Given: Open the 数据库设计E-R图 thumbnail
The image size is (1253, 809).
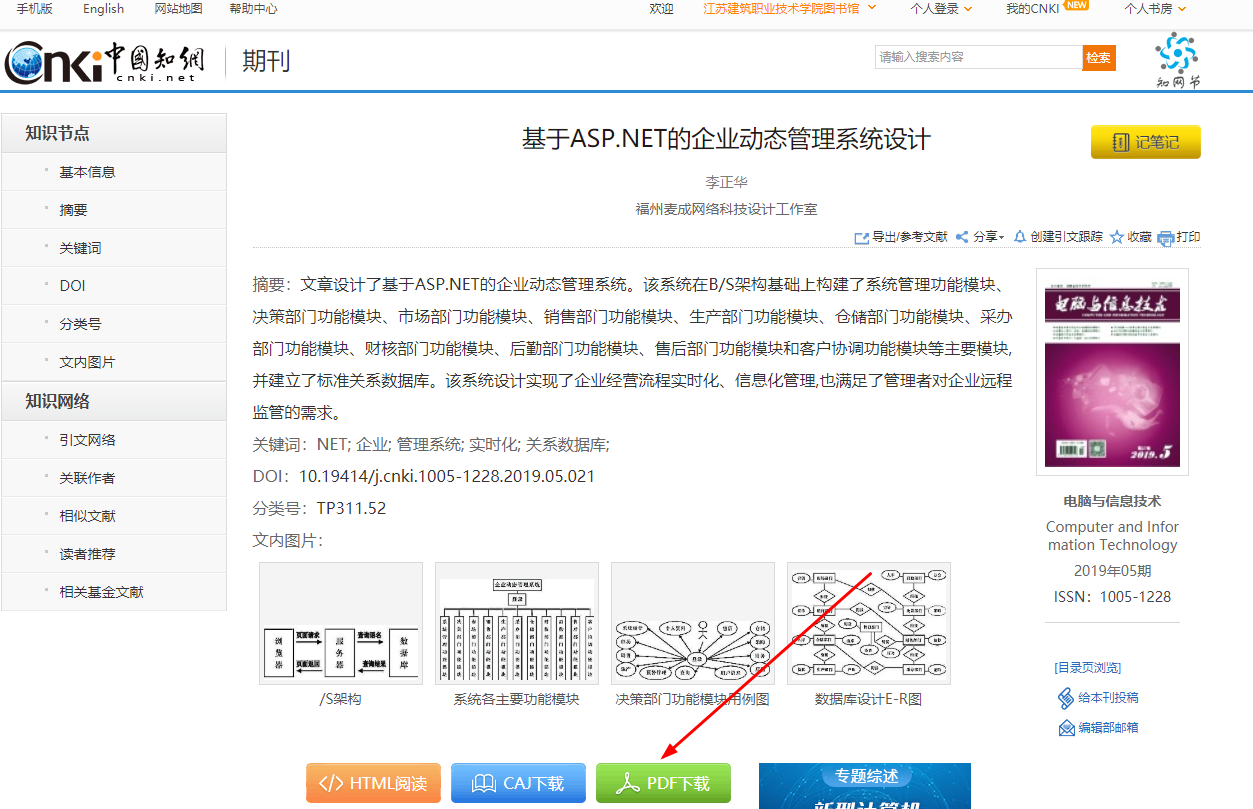Looking at the screenshot, I should 868,623.
